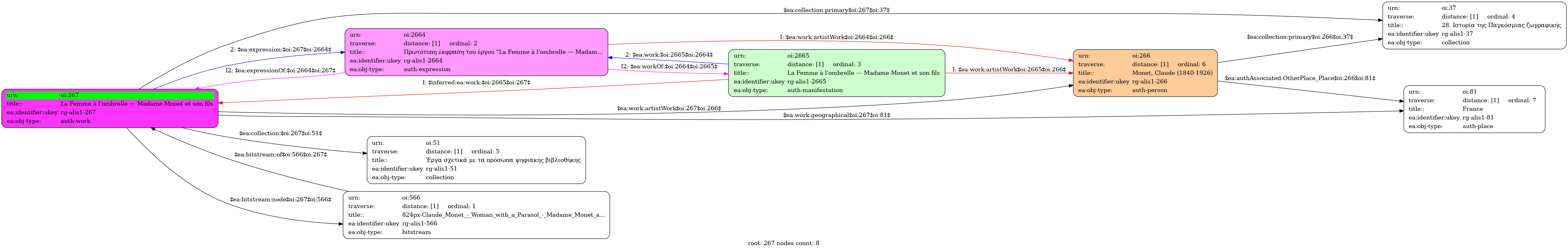Select the title "France"
This screenshot has height=250, width=1568.
pos(1472,109)
